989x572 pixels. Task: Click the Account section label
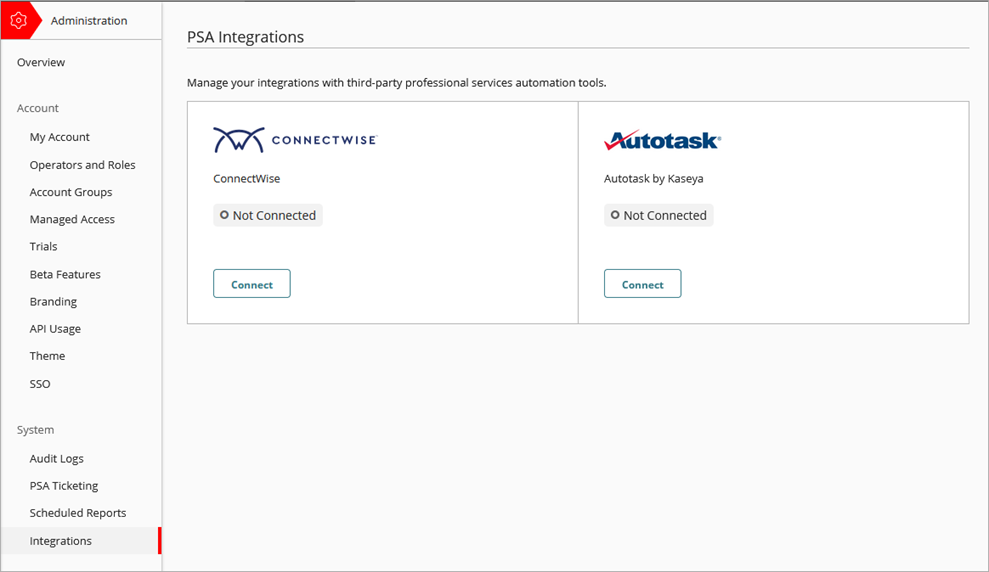click(x=38, y=108)
